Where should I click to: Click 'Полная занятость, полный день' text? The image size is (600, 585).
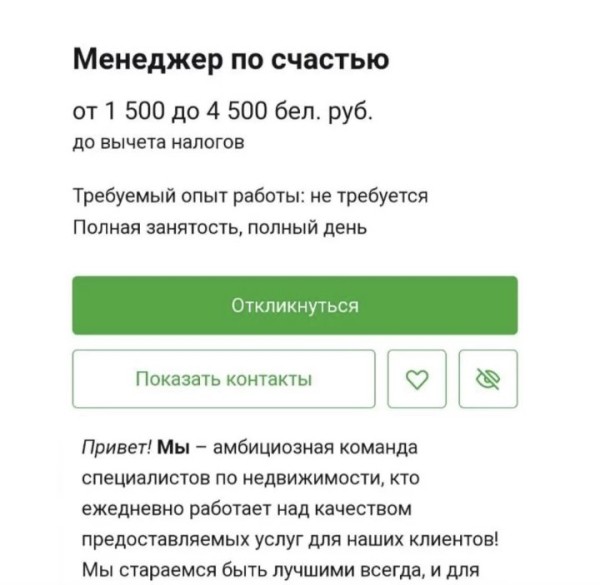pyautogui.click(x=220, y=227)
